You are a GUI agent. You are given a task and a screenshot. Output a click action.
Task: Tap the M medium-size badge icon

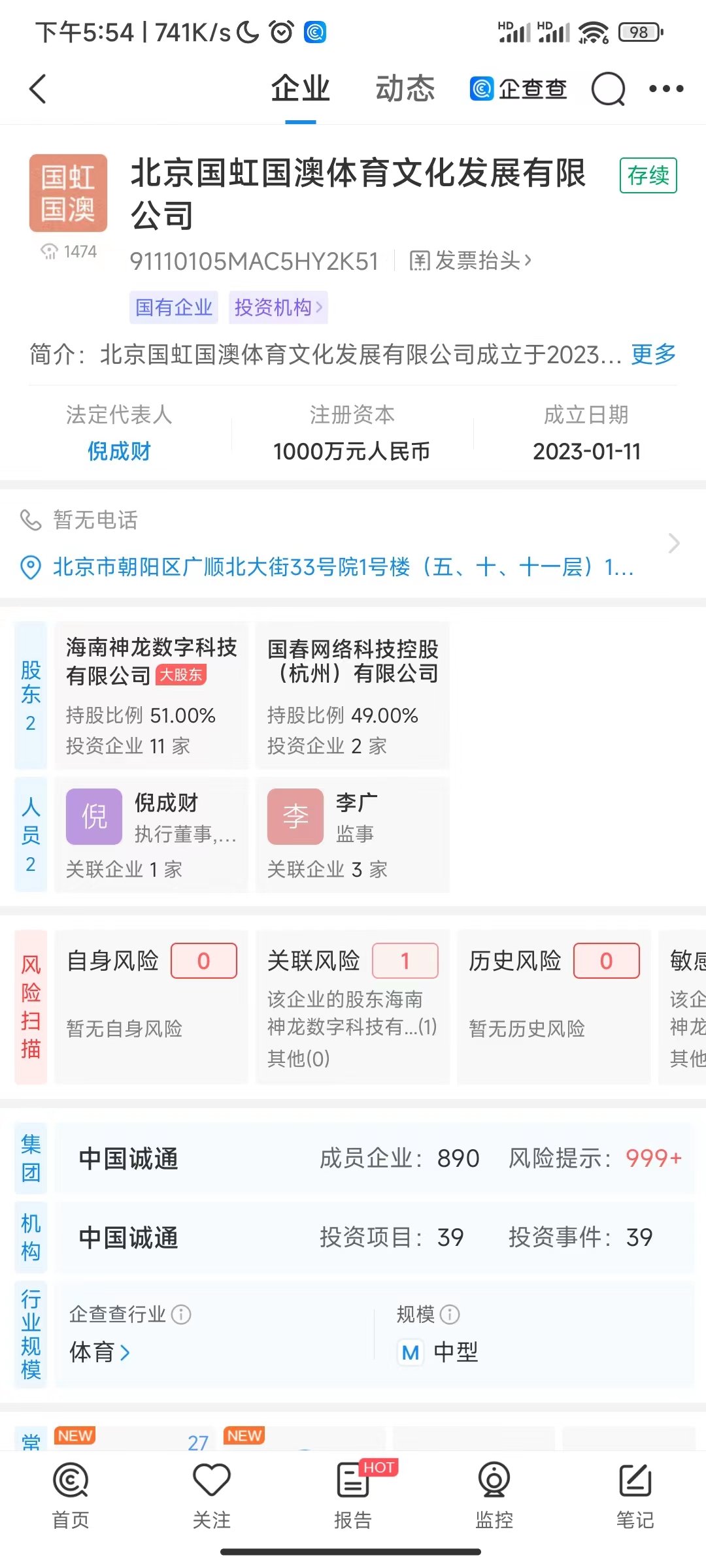click(x=411, y=1352)
